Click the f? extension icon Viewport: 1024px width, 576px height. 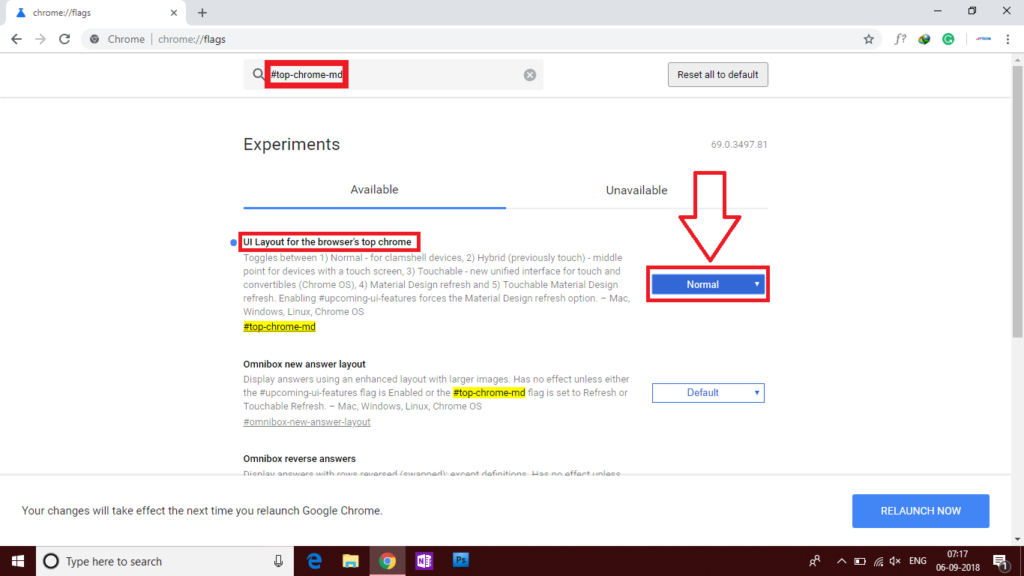coord(900,39)
